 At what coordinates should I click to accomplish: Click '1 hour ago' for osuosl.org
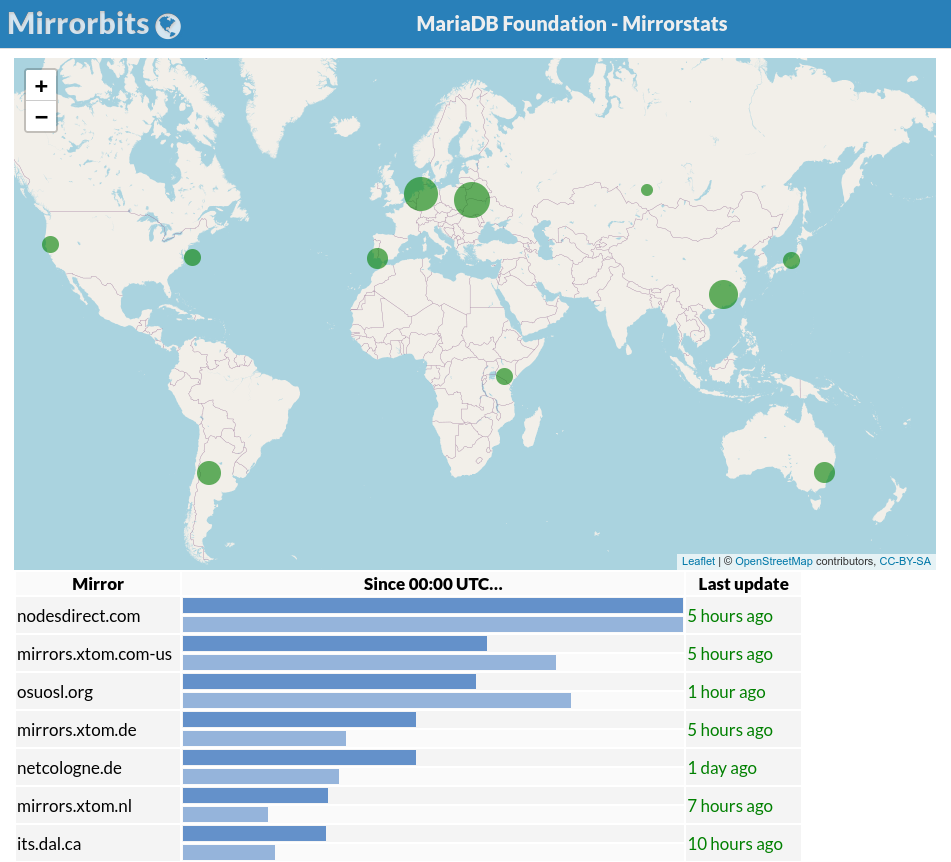tap(726, 692)
